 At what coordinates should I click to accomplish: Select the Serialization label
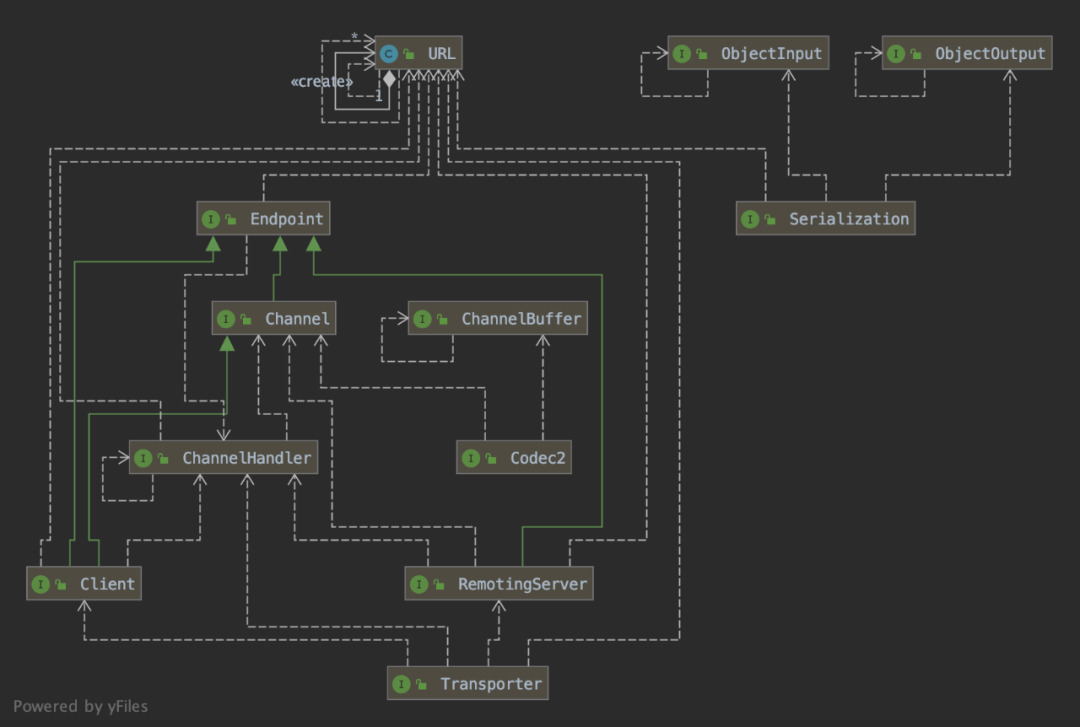(849, 219)
